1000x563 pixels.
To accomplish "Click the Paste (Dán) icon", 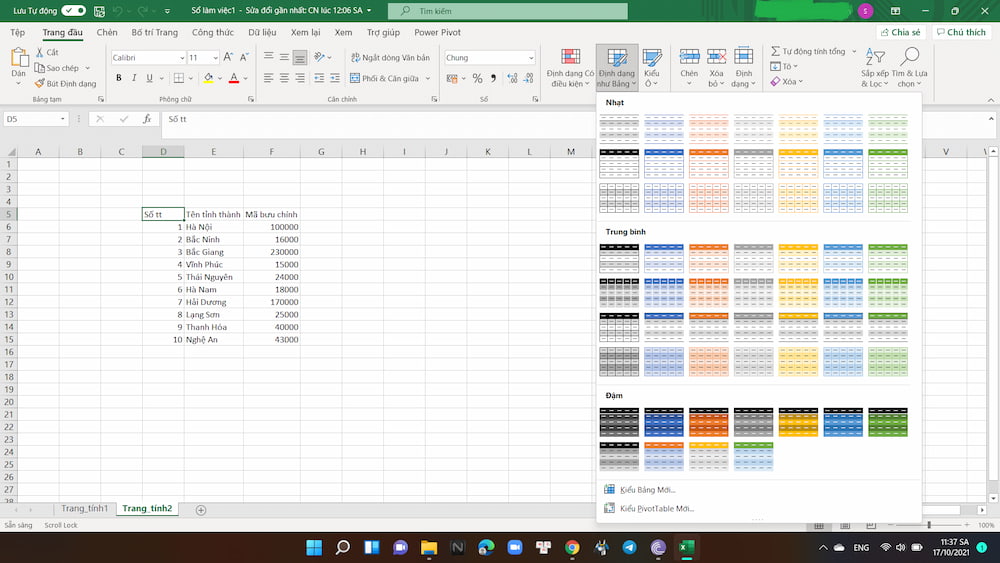I will coord(18,59).
